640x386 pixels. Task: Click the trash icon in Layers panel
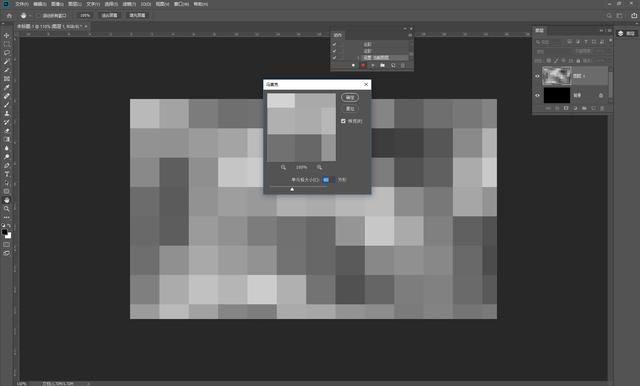[x=603, y=108]
